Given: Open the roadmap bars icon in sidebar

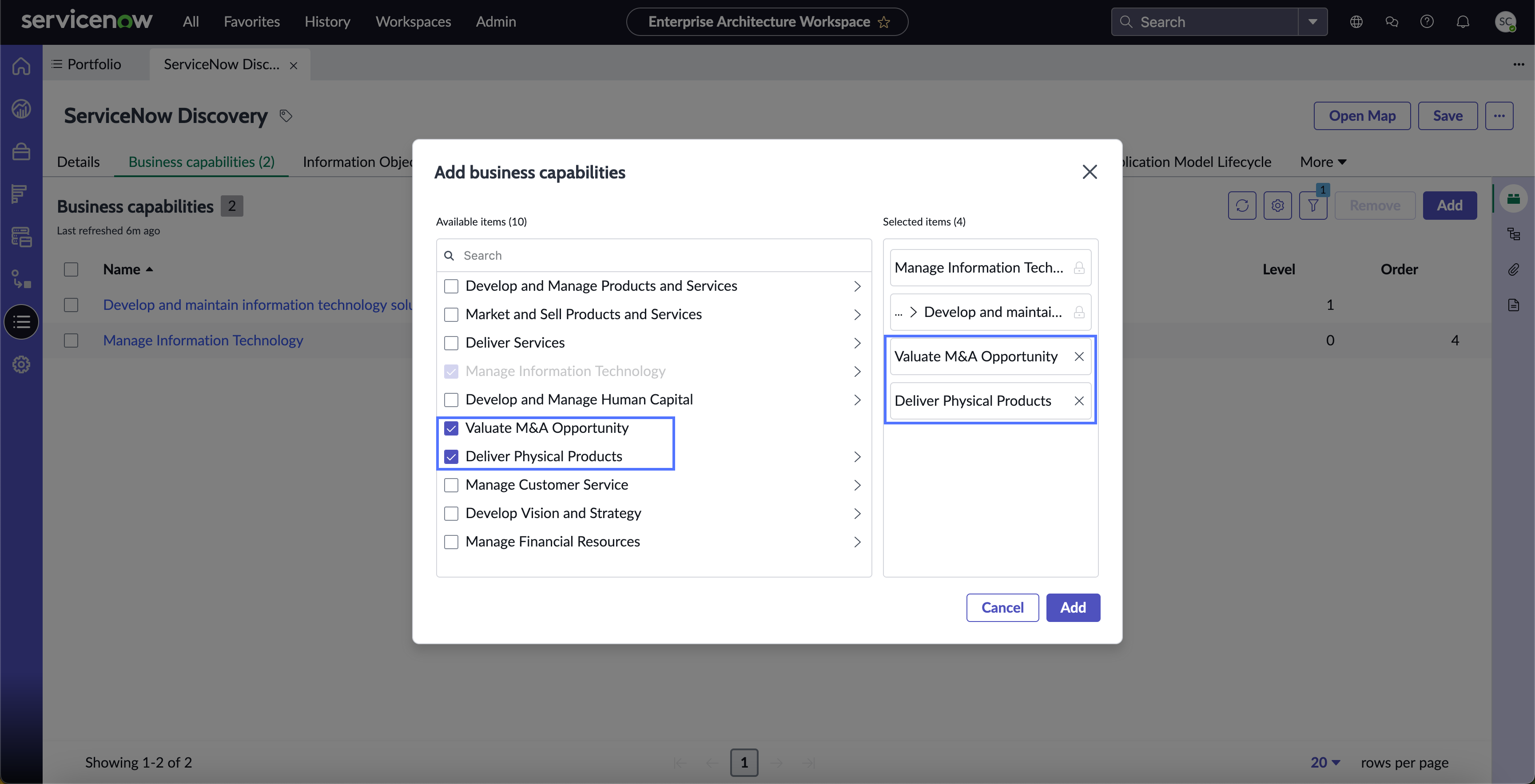Looking at the screenshot, I should (x=19, y=194).
